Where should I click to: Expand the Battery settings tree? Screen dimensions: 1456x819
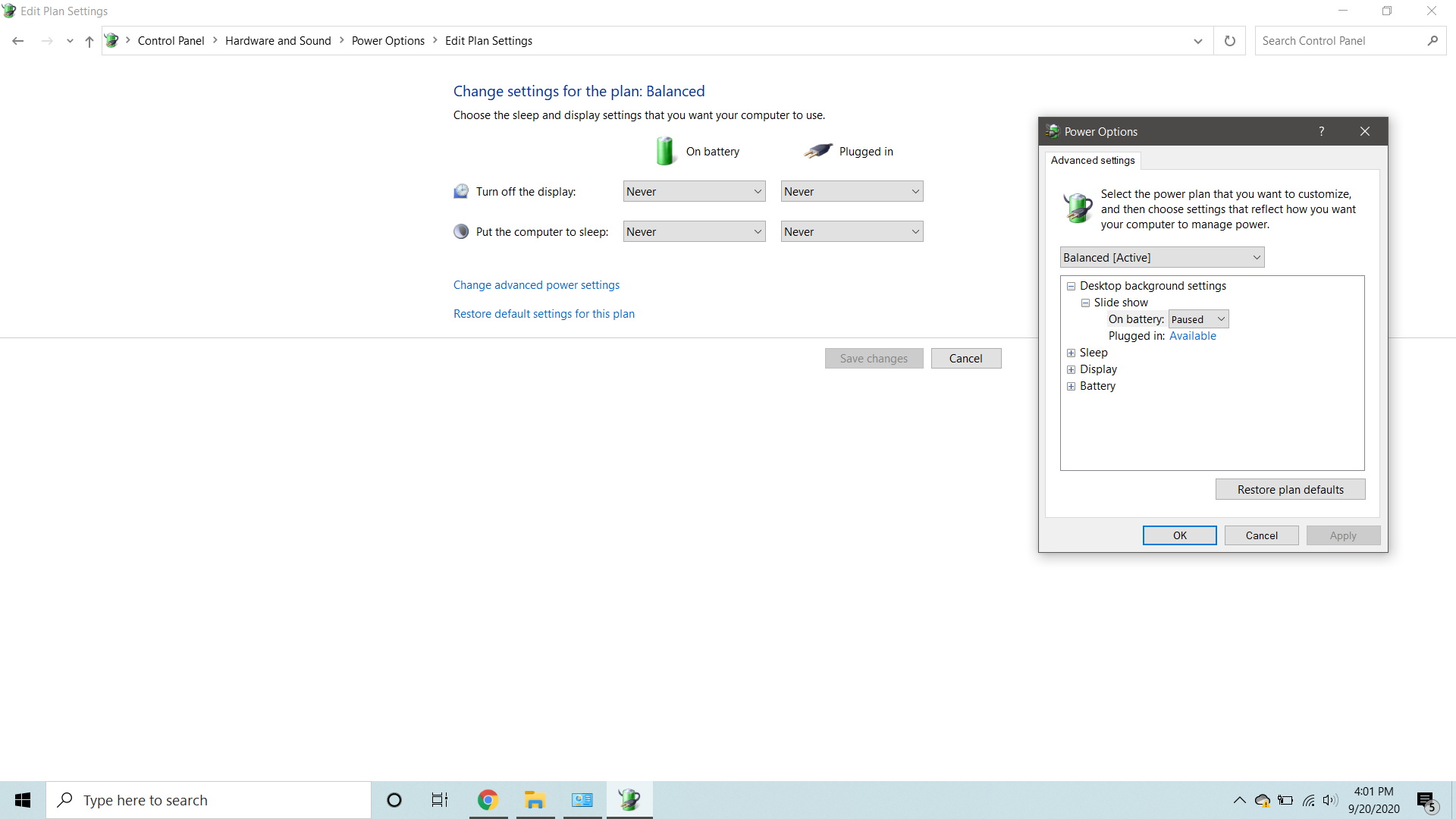click(1071, 386)
